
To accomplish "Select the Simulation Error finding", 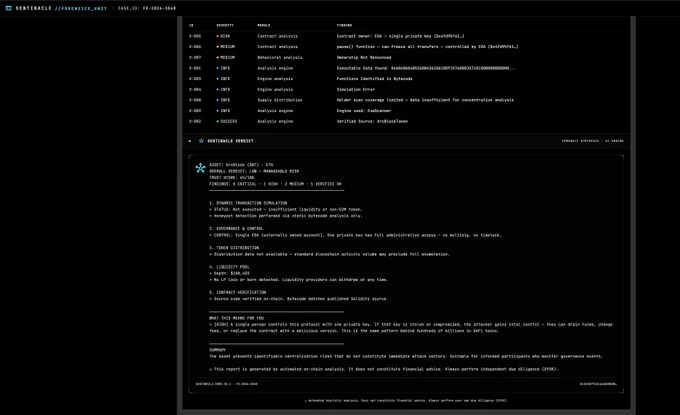I will click(356, 89).
